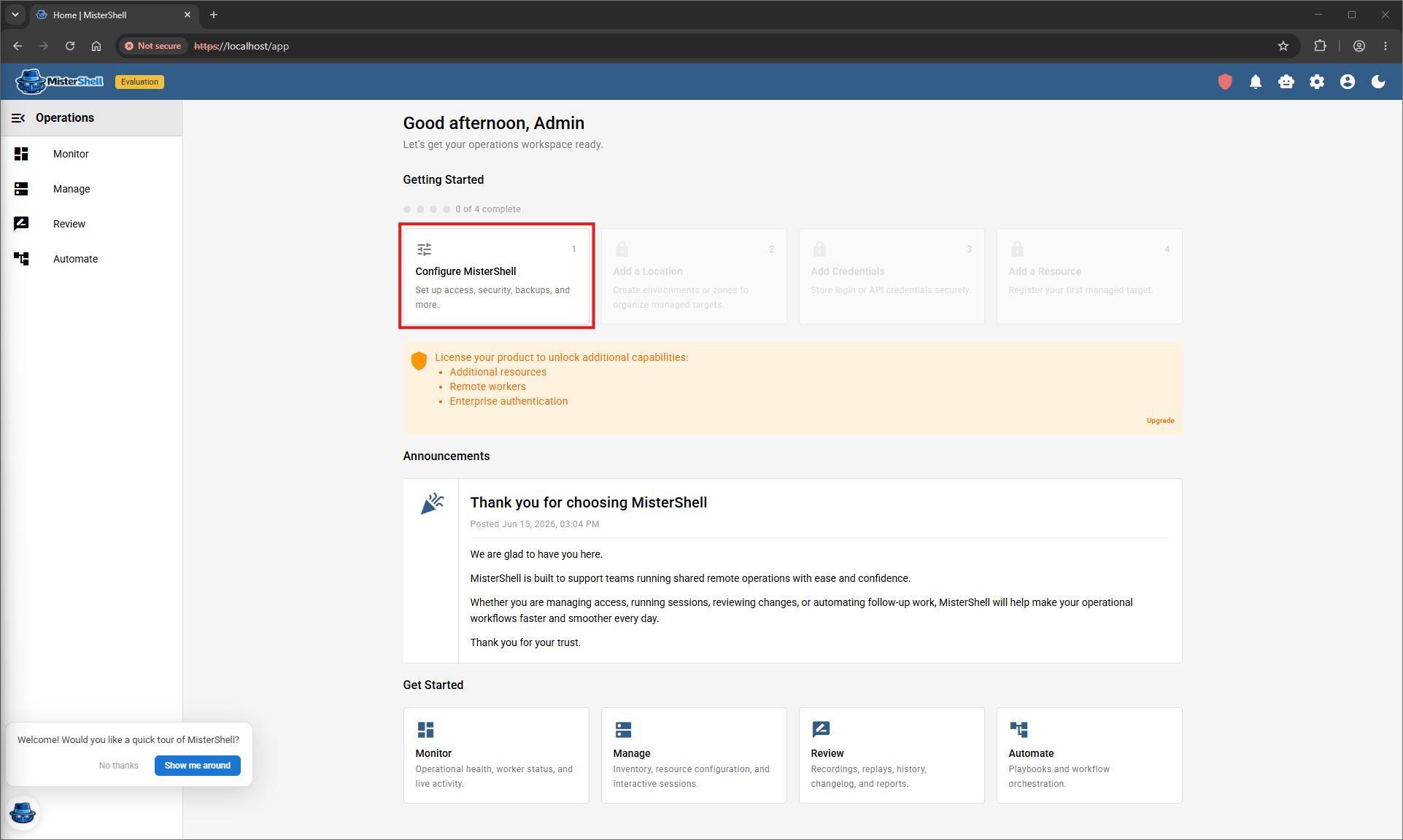Open the settings gear in header

pyautogui.click(x=1317, y=82)
